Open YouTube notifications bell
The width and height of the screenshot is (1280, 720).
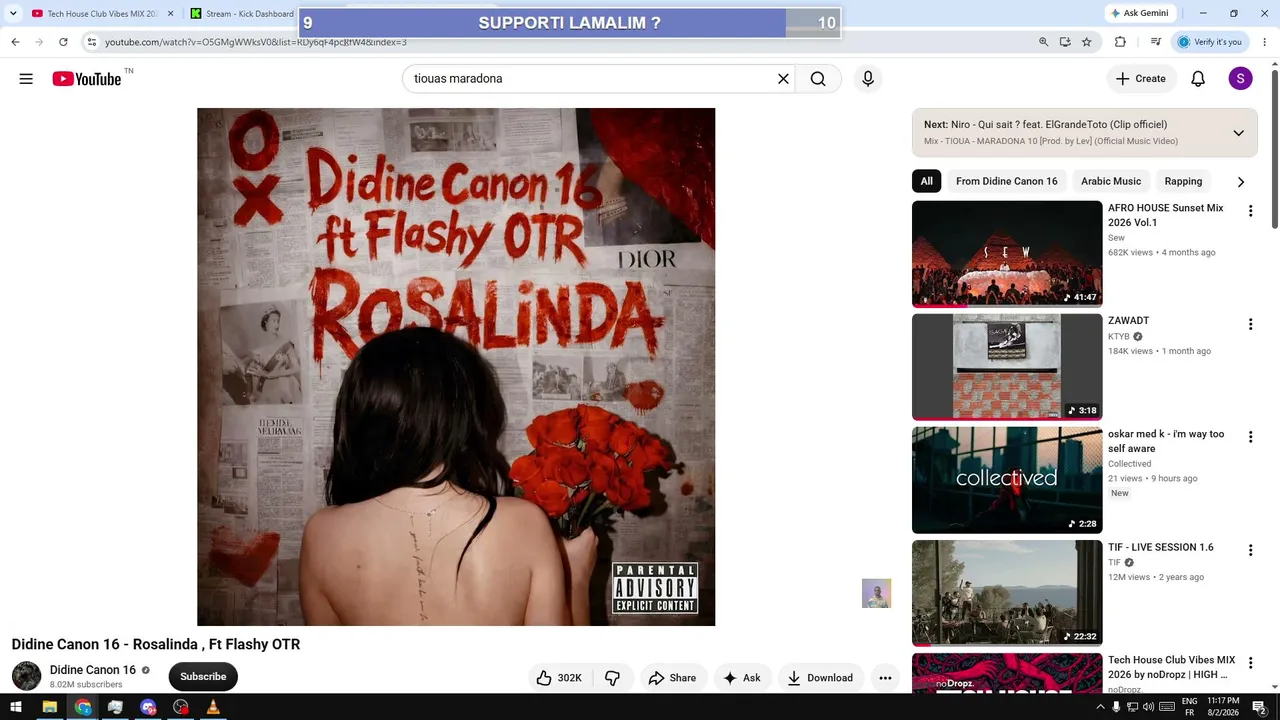pyautogui.click(x=1198, y=79)
